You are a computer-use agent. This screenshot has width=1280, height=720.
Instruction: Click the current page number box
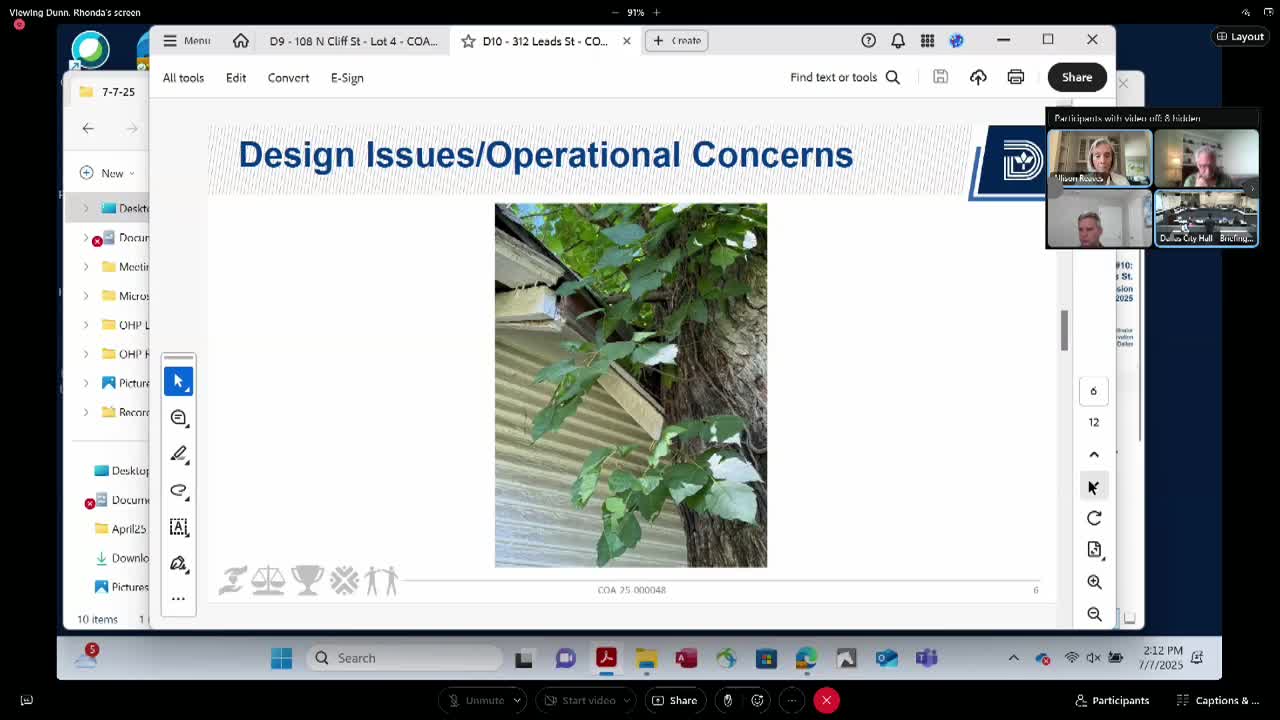pos(1093,391)
